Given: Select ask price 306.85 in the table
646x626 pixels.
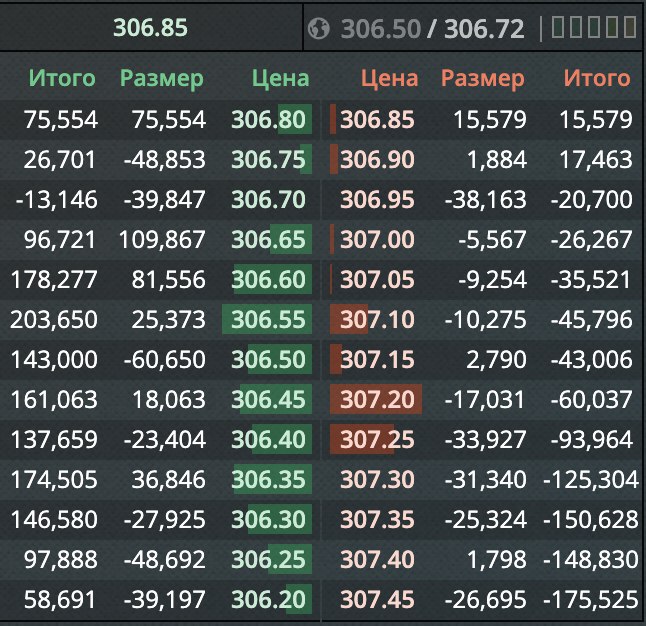Looking at the screenshot, I should [377, 120].
